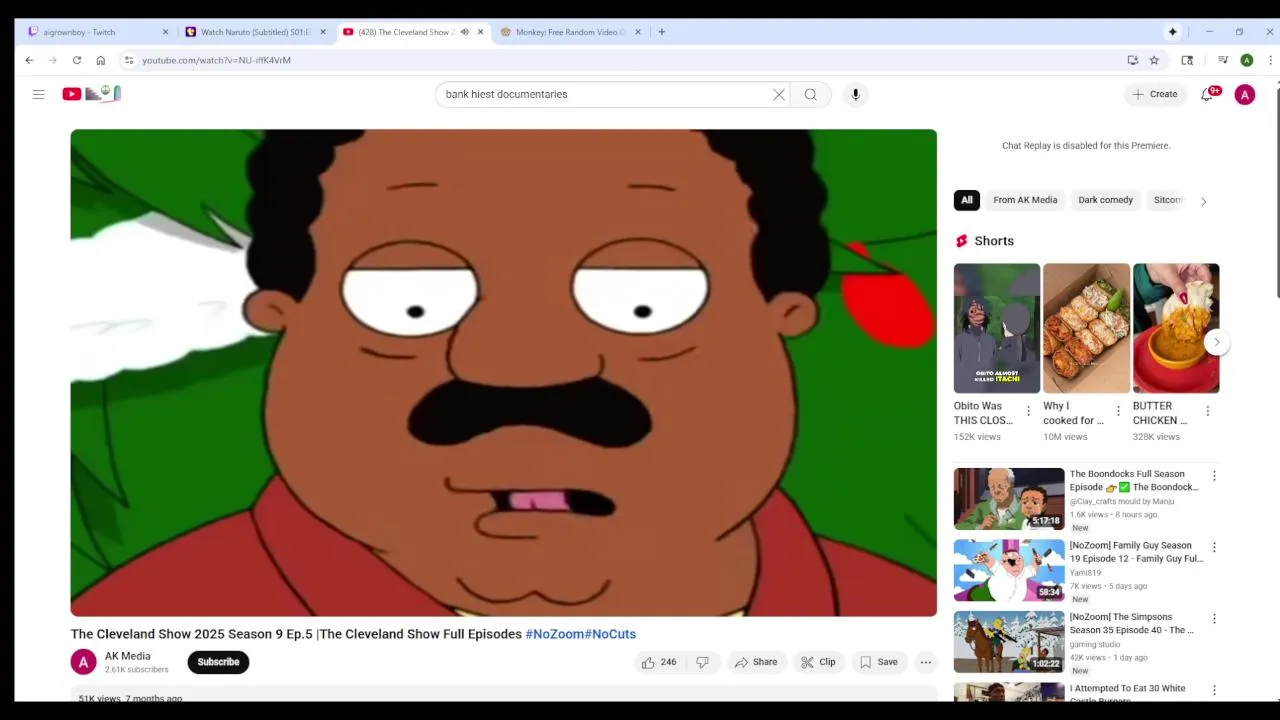Open AK Media channel name link
Screen dimensions: 1280x720
tap(128, 656)
